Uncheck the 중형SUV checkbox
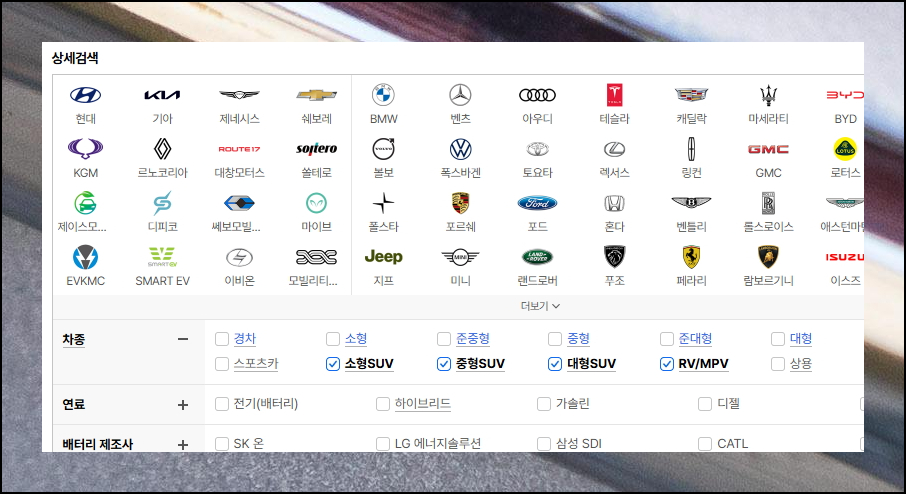The height and width of the screenshot is (494, 906). (444, 363)
